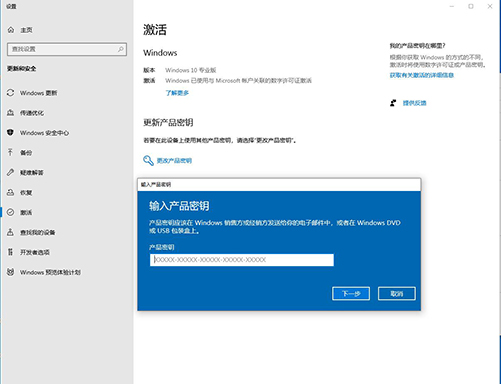Click the feedback person icon
Viewport: 501px width, 384px height.
pos(393,103)
